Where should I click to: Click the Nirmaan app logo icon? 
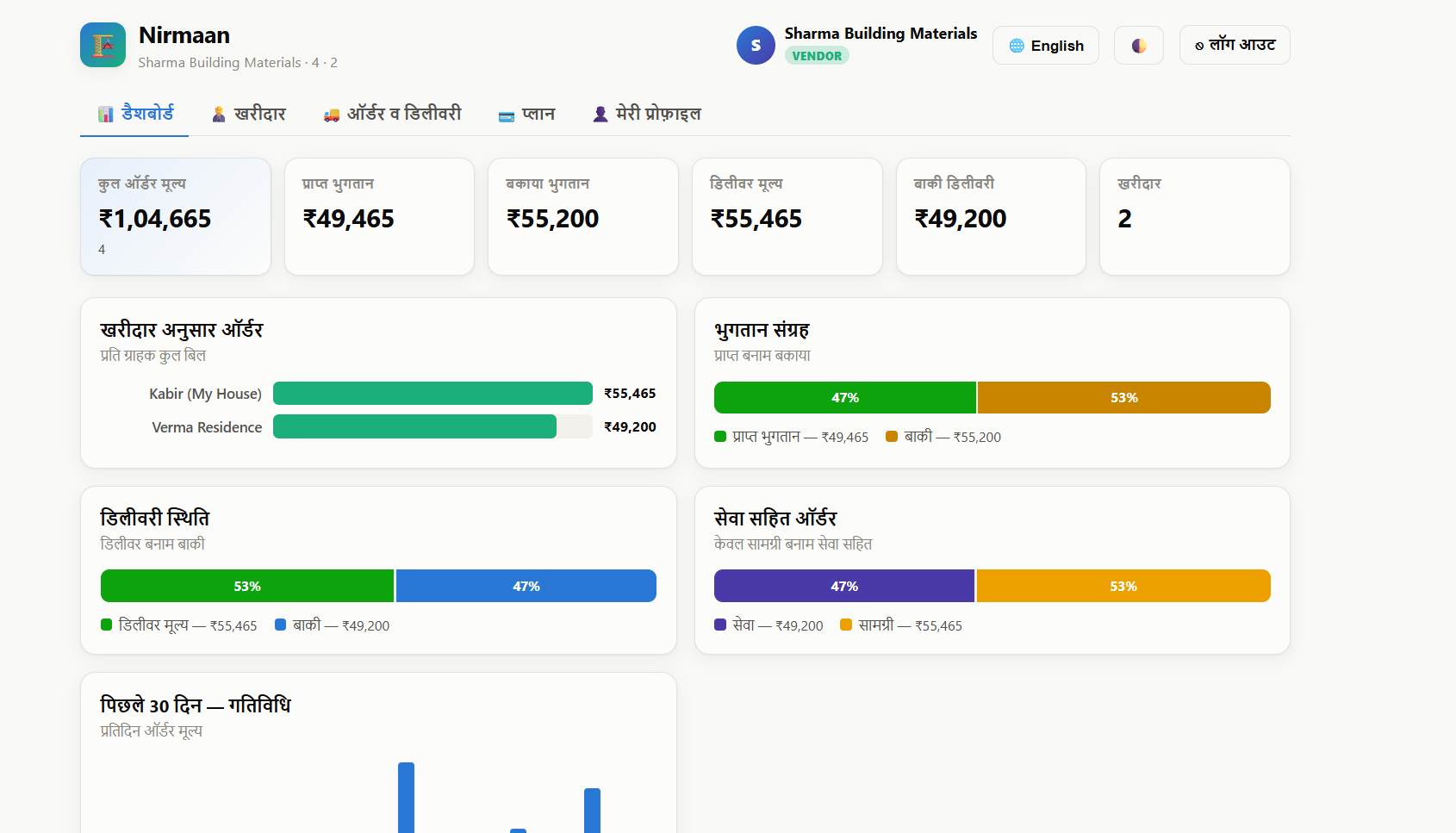[x=103, y=45]
